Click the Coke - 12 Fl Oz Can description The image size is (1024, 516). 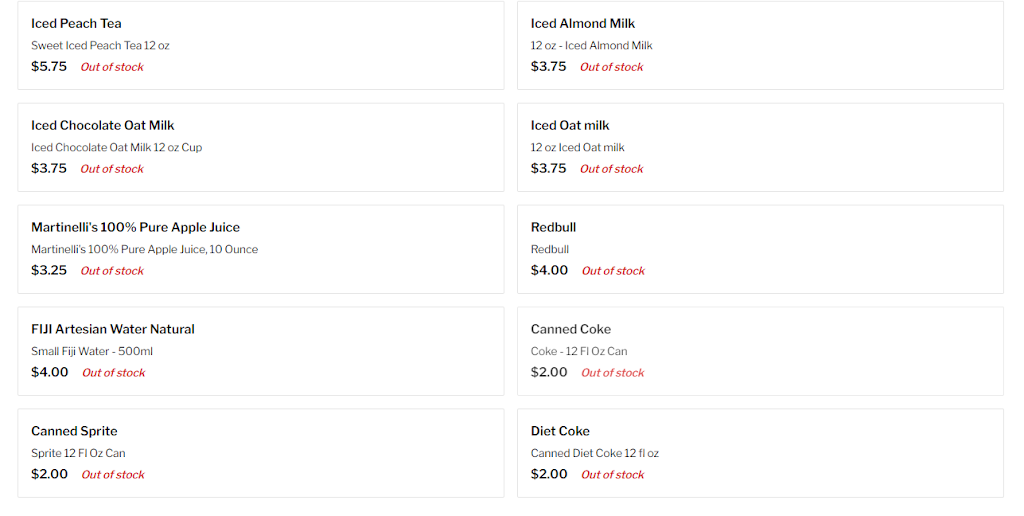(579, 352)
